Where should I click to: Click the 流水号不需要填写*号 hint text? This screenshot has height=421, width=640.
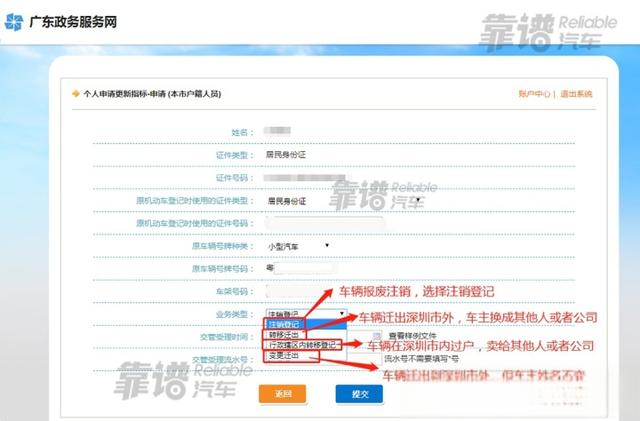[421, 359]
